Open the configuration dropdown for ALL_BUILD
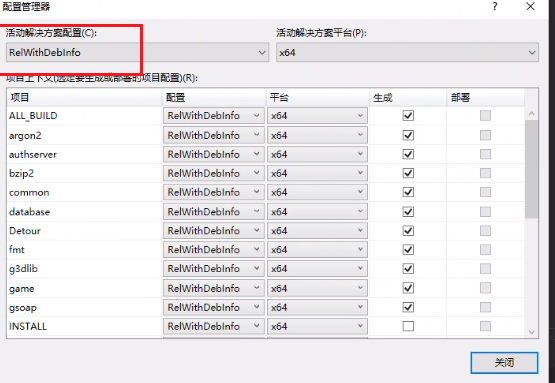 pyautogui.click(x=214, y=115)
